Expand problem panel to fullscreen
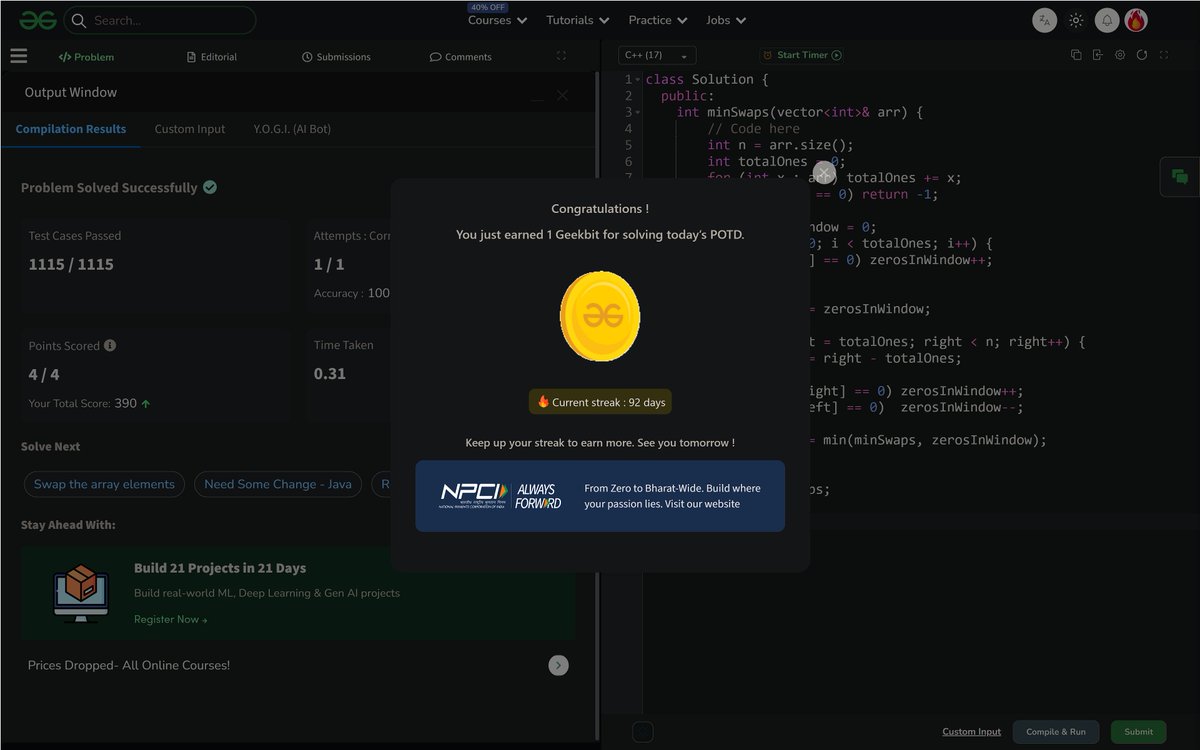The image size is (1200, 750). pyautogui.click(x=561, y=57)
